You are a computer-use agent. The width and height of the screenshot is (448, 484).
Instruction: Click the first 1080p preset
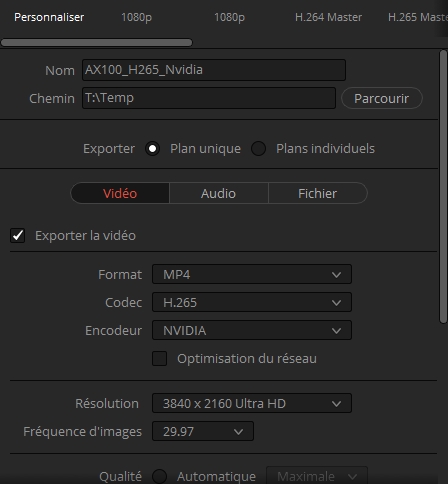click(136, 17)
